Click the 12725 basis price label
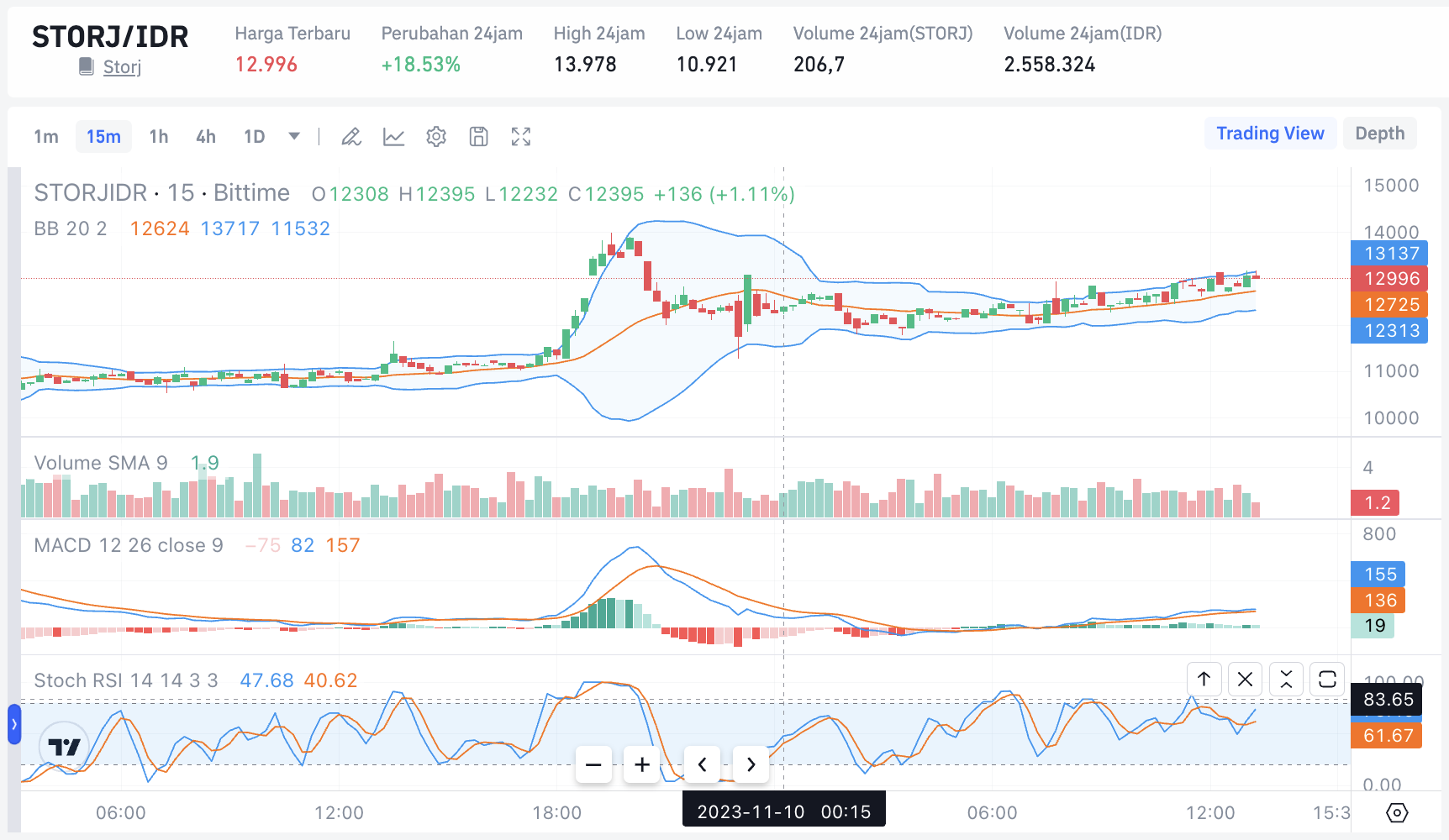 click(1389, 305)
